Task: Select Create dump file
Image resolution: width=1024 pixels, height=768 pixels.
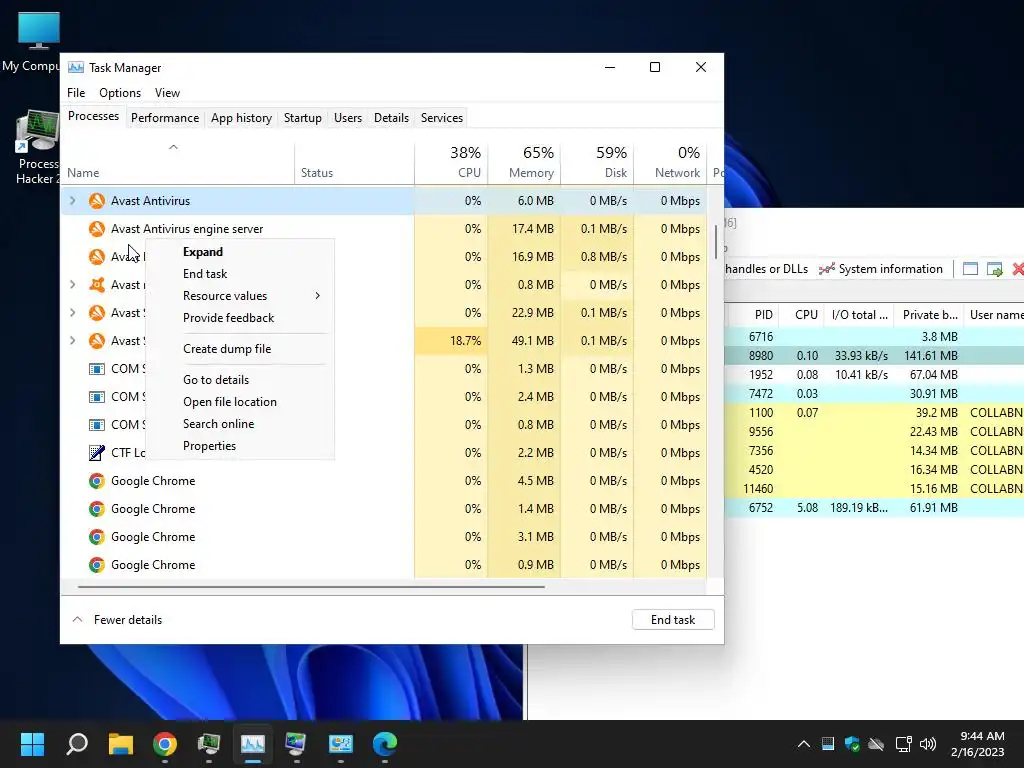Action: (x=240, y=349)
